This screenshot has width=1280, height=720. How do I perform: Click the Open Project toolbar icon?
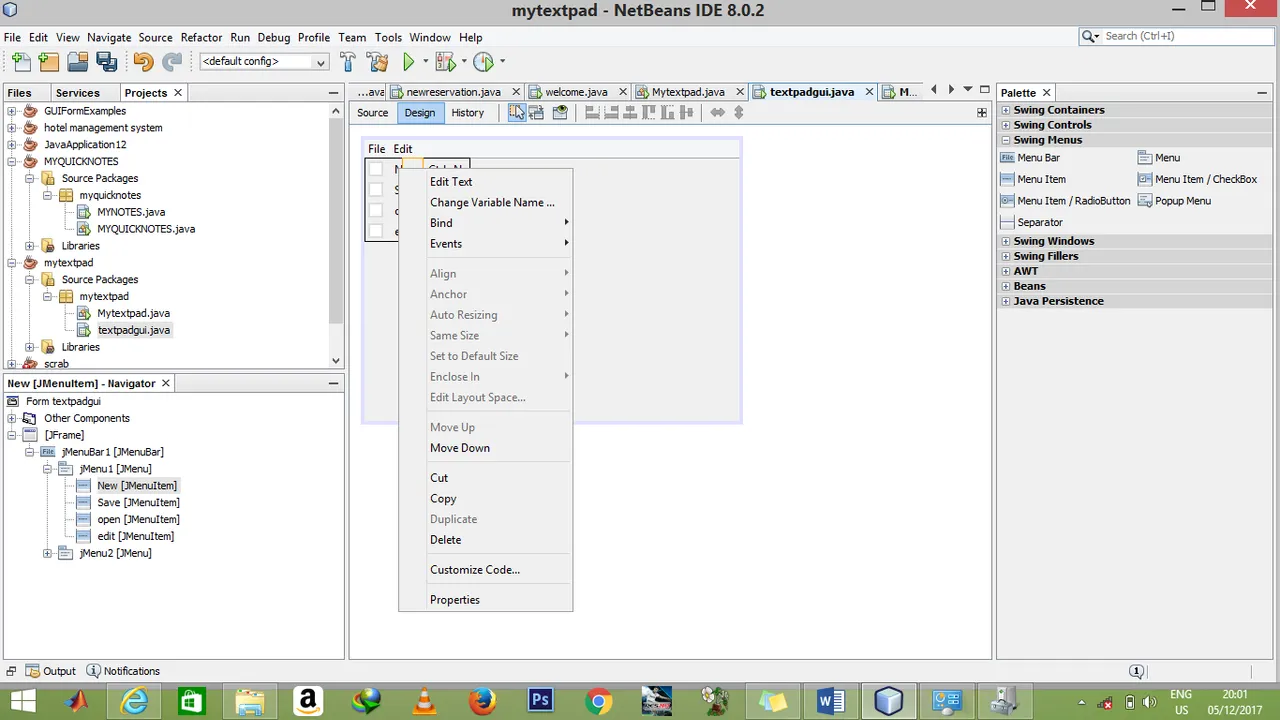[x=77, y=62]
